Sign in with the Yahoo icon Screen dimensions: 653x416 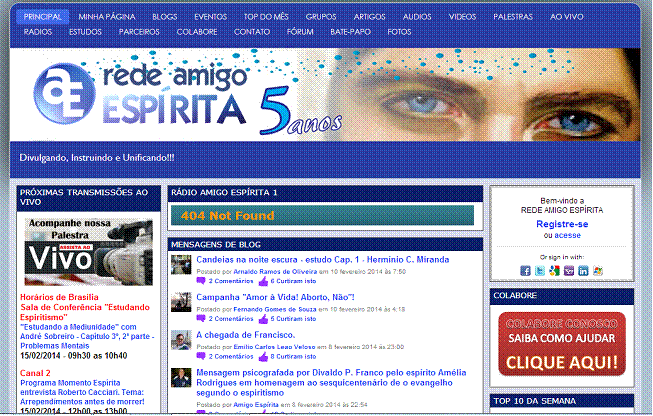click(x=569, y=271)
